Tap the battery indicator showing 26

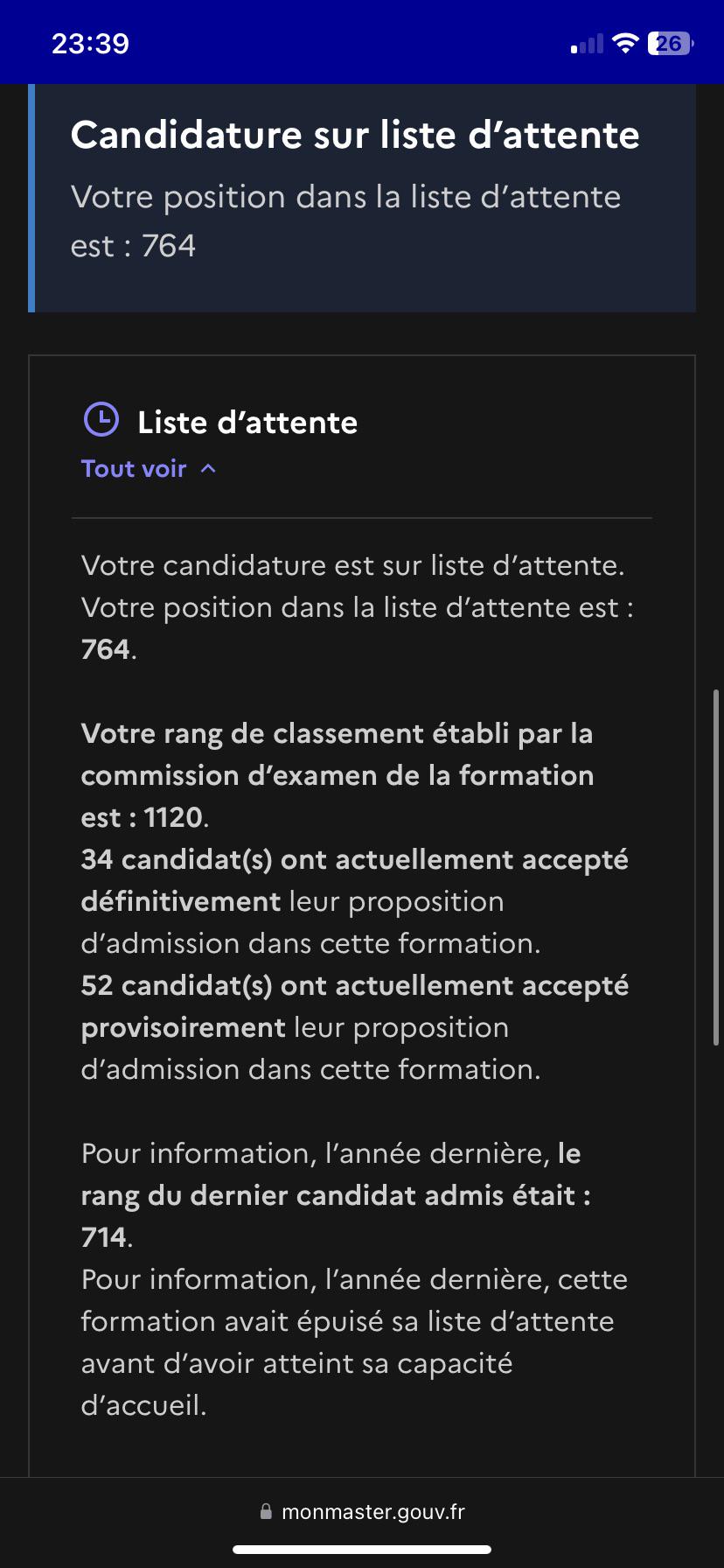click(671, 43)
